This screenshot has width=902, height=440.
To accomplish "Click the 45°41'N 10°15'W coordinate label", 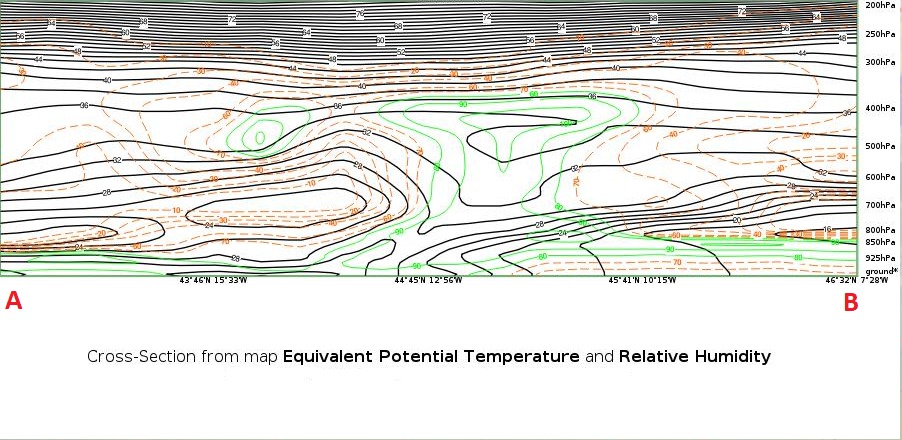I will point(642,281).
